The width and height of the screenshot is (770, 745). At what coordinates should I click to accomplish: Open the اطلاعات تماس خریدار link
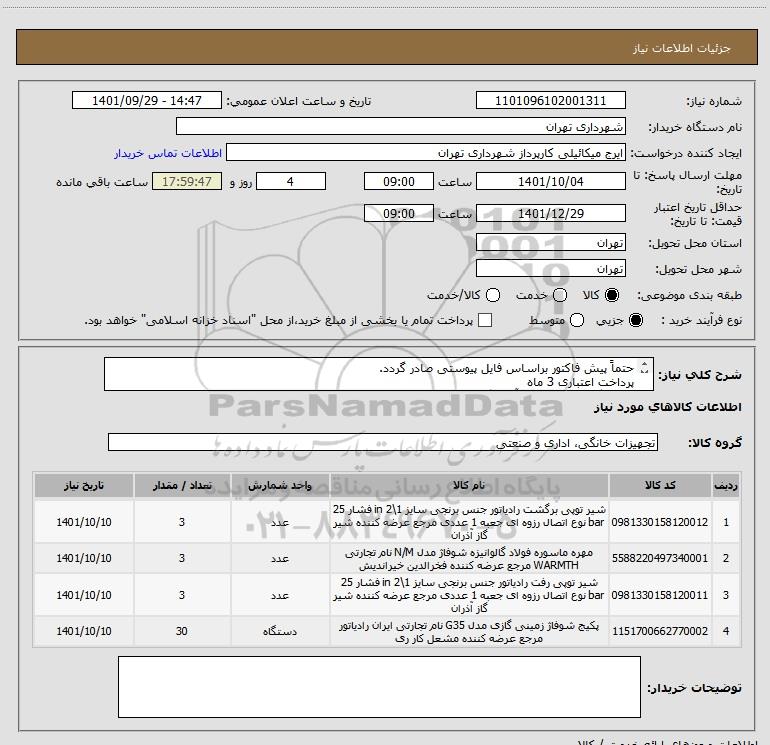pos(168,153)
